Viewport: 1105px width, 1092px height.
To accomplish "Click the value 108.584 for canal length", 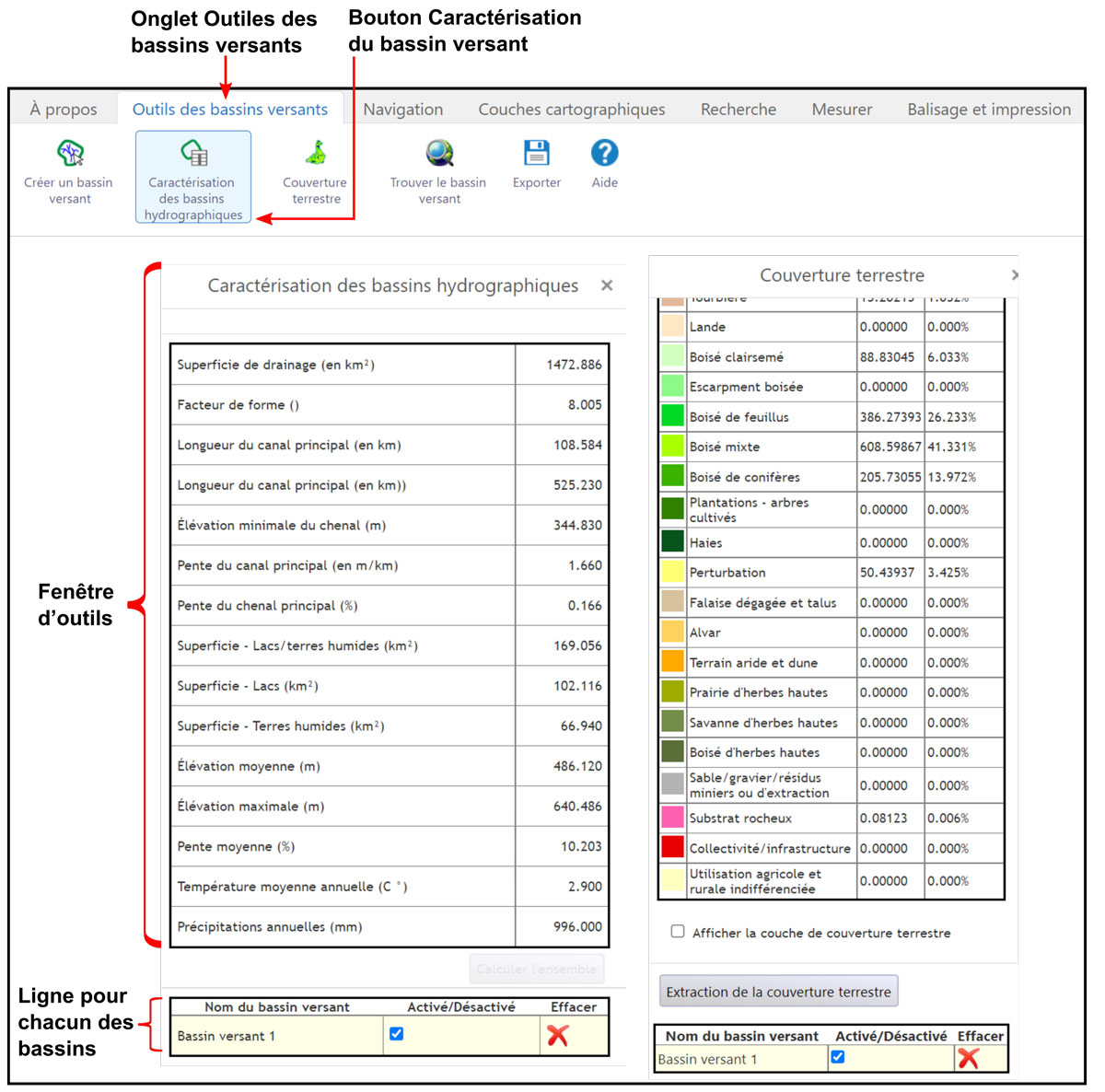I will tap(577, 445).
